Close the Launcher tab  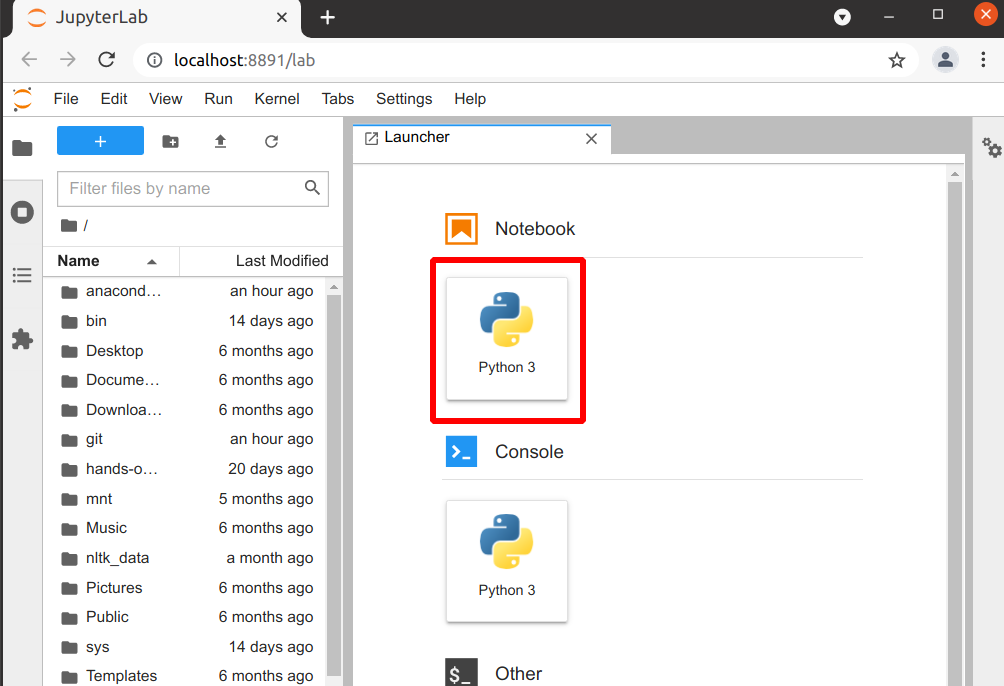(x=591, y=139)
